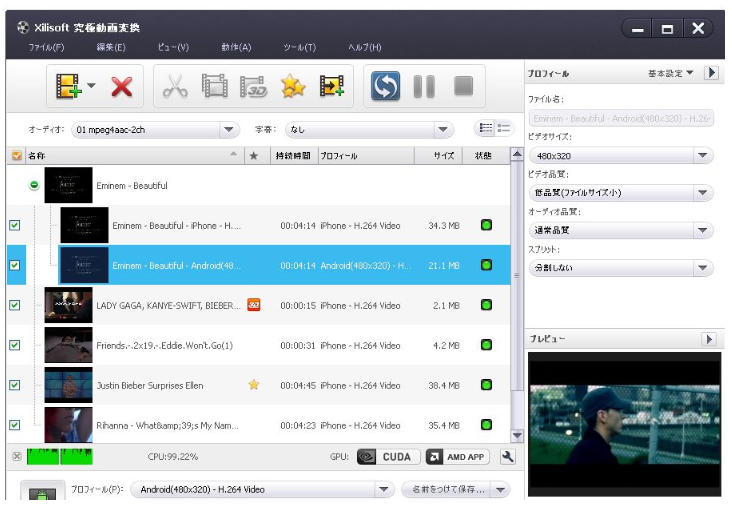Click the gold star on Justin Bieber row
Image resolution: width=732 pixels, height=505 pixels.
[253, 385]
